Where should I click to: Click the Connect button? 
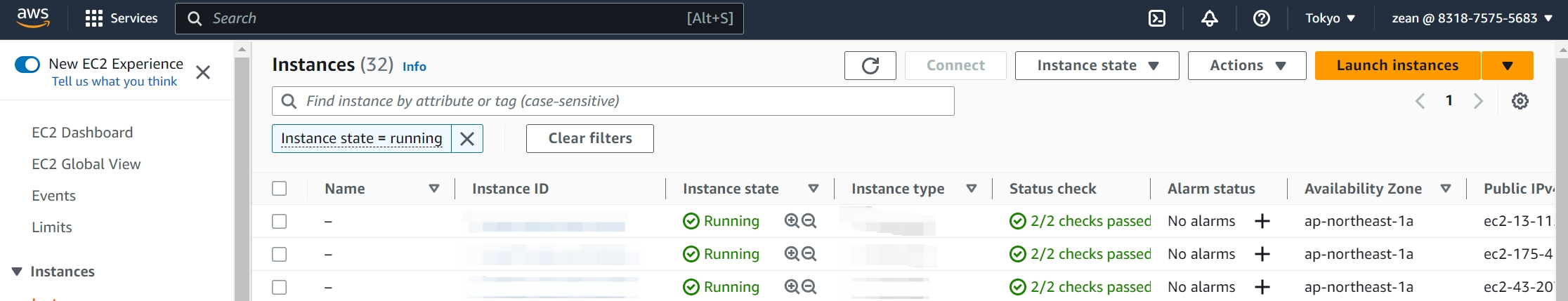click(x=955, y=65)
